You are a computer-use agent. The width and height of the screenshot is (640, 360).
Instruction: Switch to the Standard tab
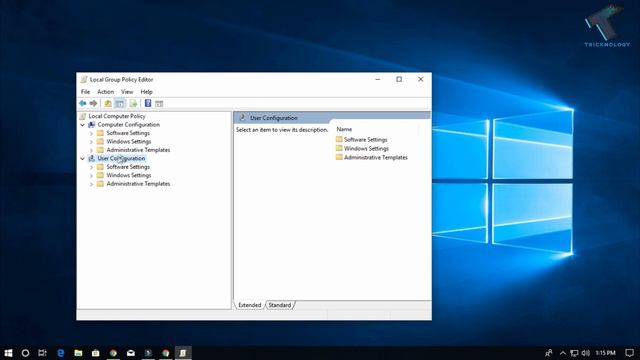point(280,305)
